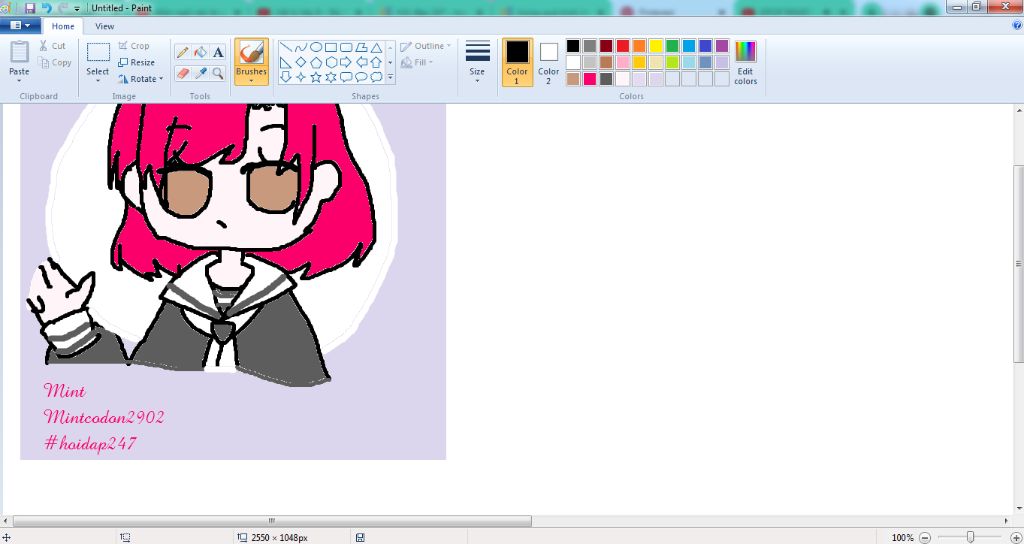Viewport: 1024px width, 544px height.
Task: Open the Edit colors dialog
Action: (745, 62)
